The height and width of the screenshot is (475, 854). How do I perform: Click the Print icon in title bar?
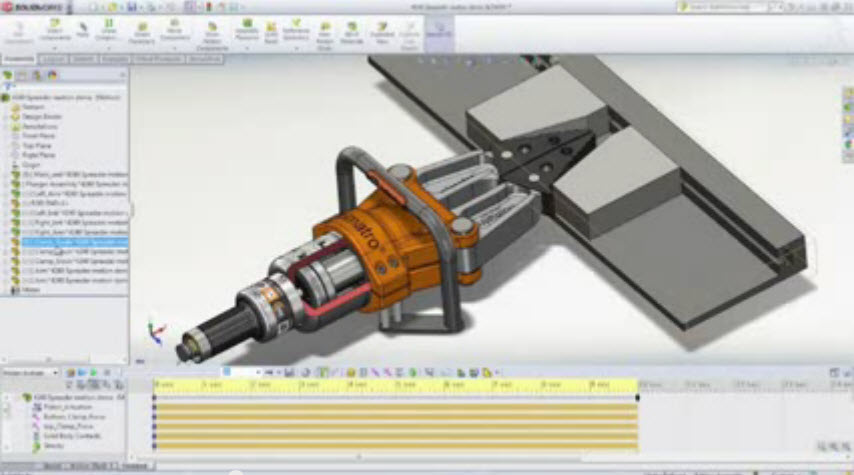(150, 7)
